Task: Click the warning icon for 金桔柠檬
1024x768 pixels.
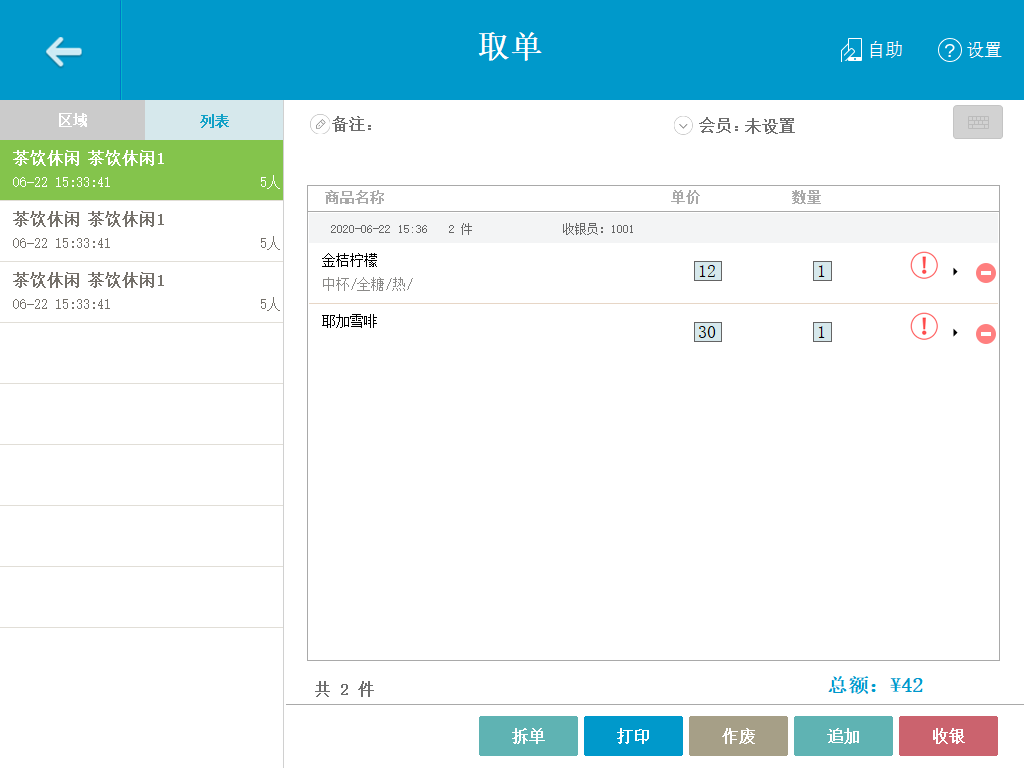Action: [924, 265]
